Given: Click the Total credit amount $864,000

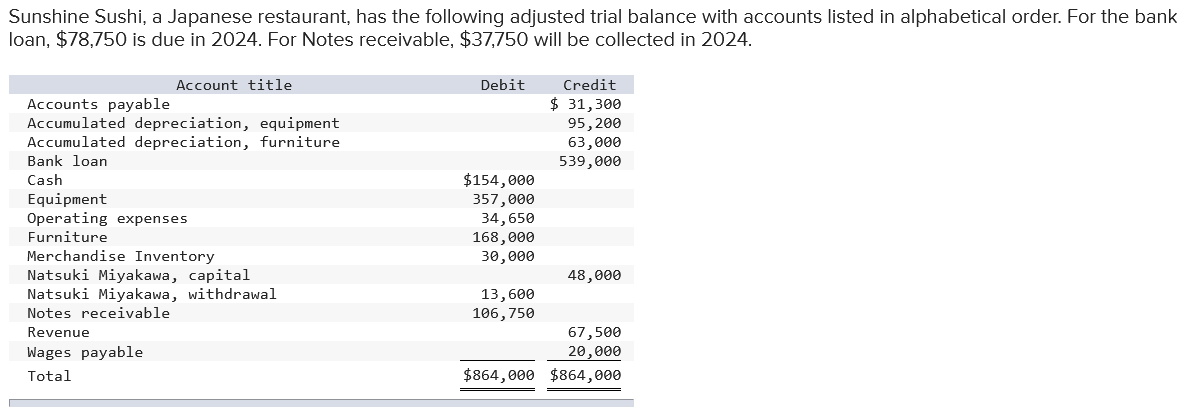Looking at the screenshot, I should click(x=586, y=375).
